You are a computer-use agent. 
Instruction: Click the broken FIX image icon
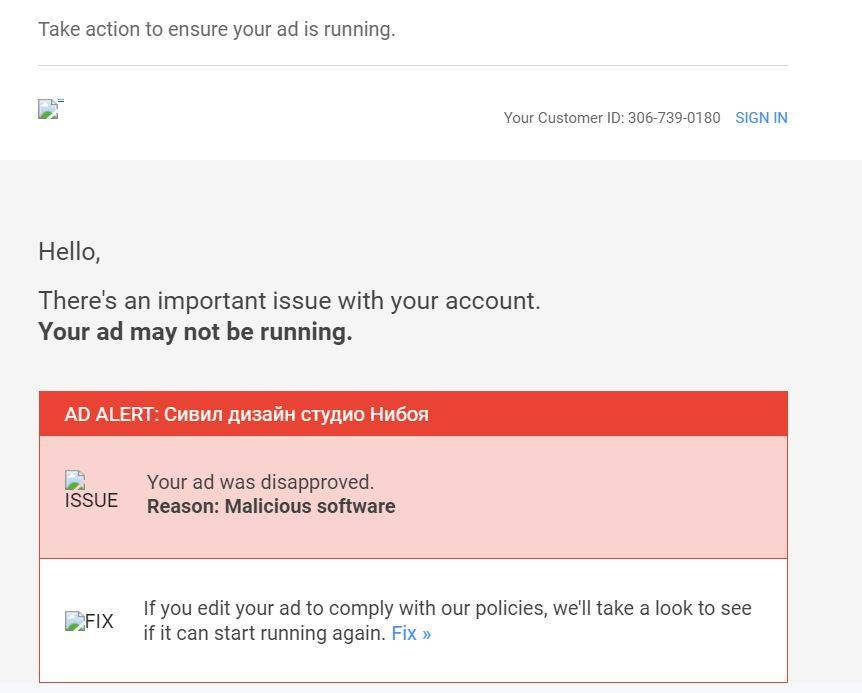pos(75,621)
